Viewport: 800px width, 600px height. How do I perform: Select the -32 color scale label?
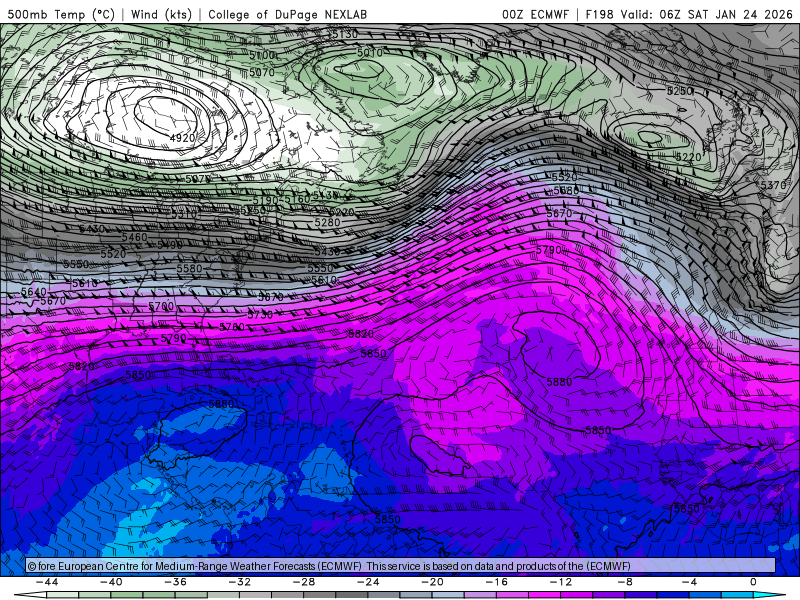pos(240,582)
